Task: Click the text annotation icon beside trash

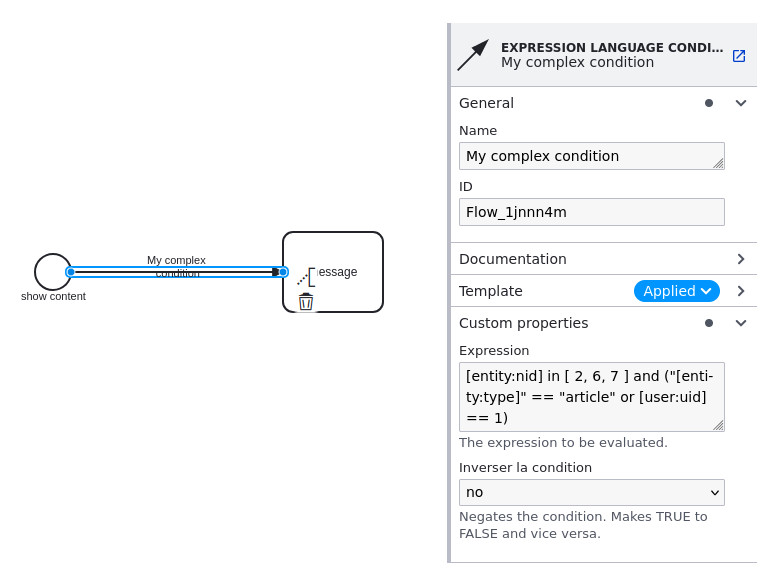Action: point(306,277)
